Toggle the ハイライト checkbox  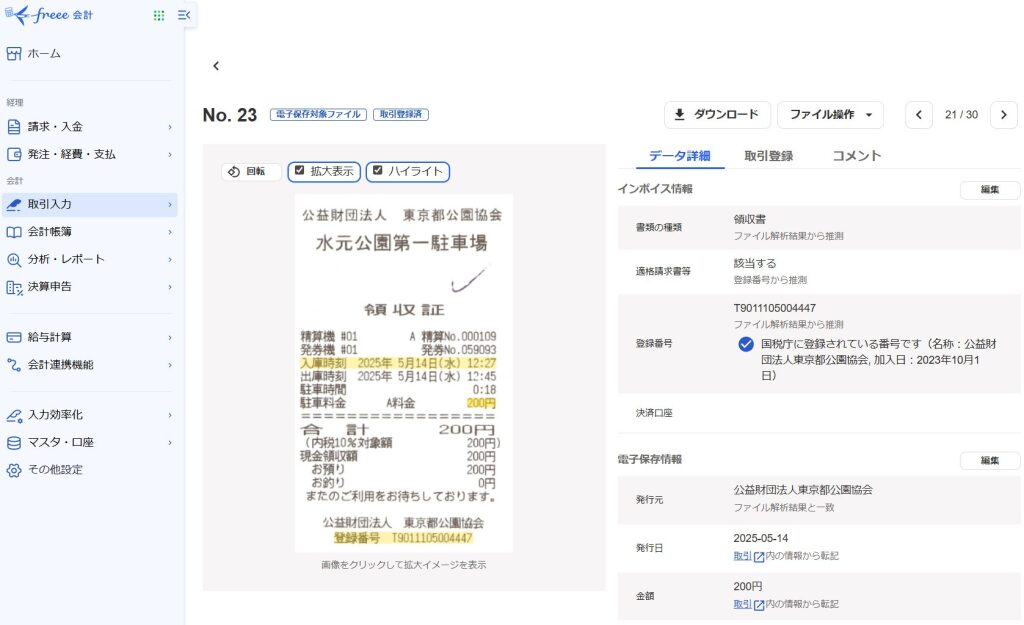point(377,170)
